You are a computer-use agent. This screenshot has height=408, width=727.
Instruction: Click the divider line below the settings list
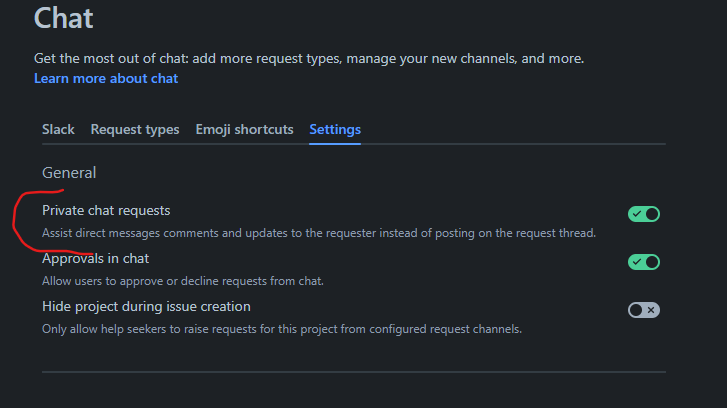click(x=353, y=372)
